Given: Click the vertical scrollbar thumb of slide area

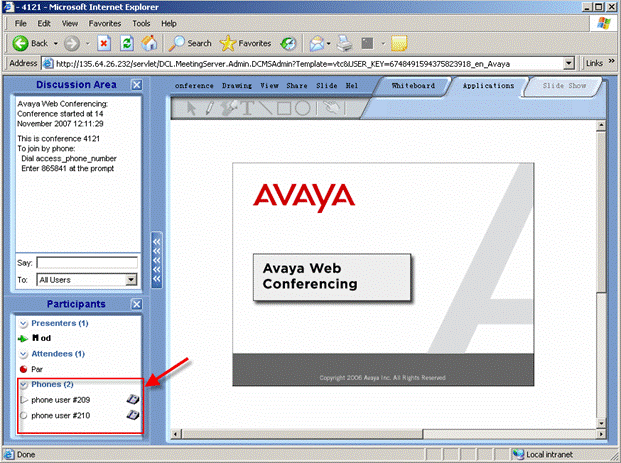Looking at the screenshot, I should (x=601, y=212).
